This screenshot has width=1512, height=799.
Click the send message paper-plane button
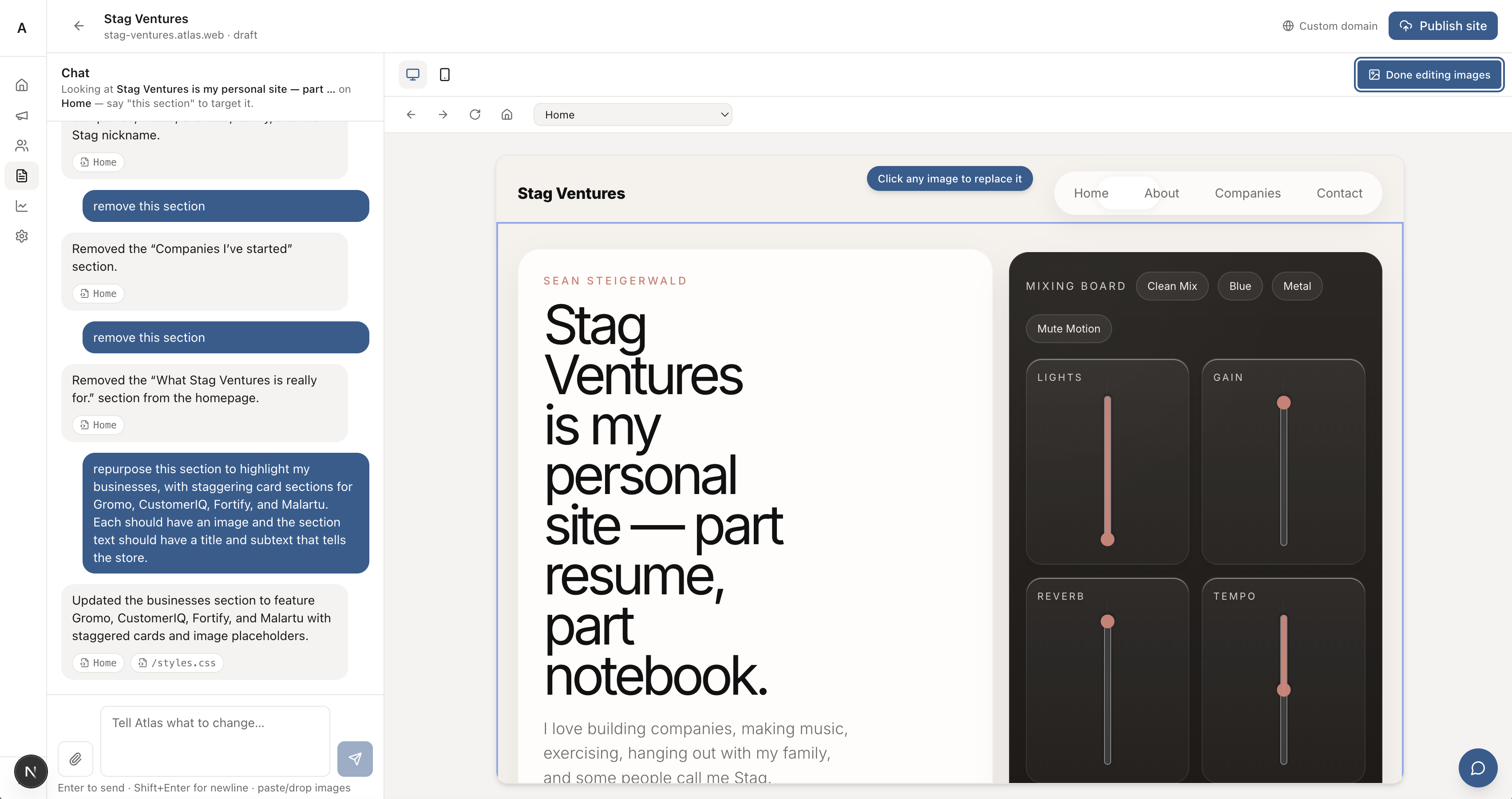pyautogui.click(x=355, y=759)
